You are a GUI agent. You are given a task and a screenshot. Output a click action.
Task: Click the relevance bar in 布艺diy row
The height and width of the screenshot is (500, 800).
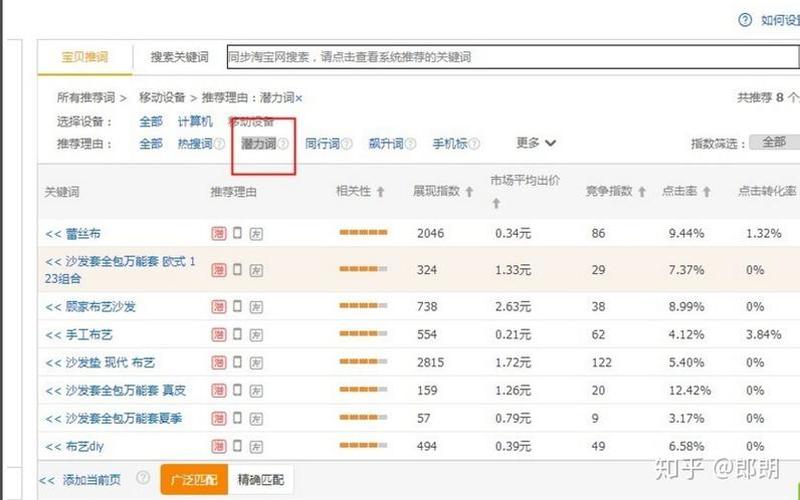[363, 445]
